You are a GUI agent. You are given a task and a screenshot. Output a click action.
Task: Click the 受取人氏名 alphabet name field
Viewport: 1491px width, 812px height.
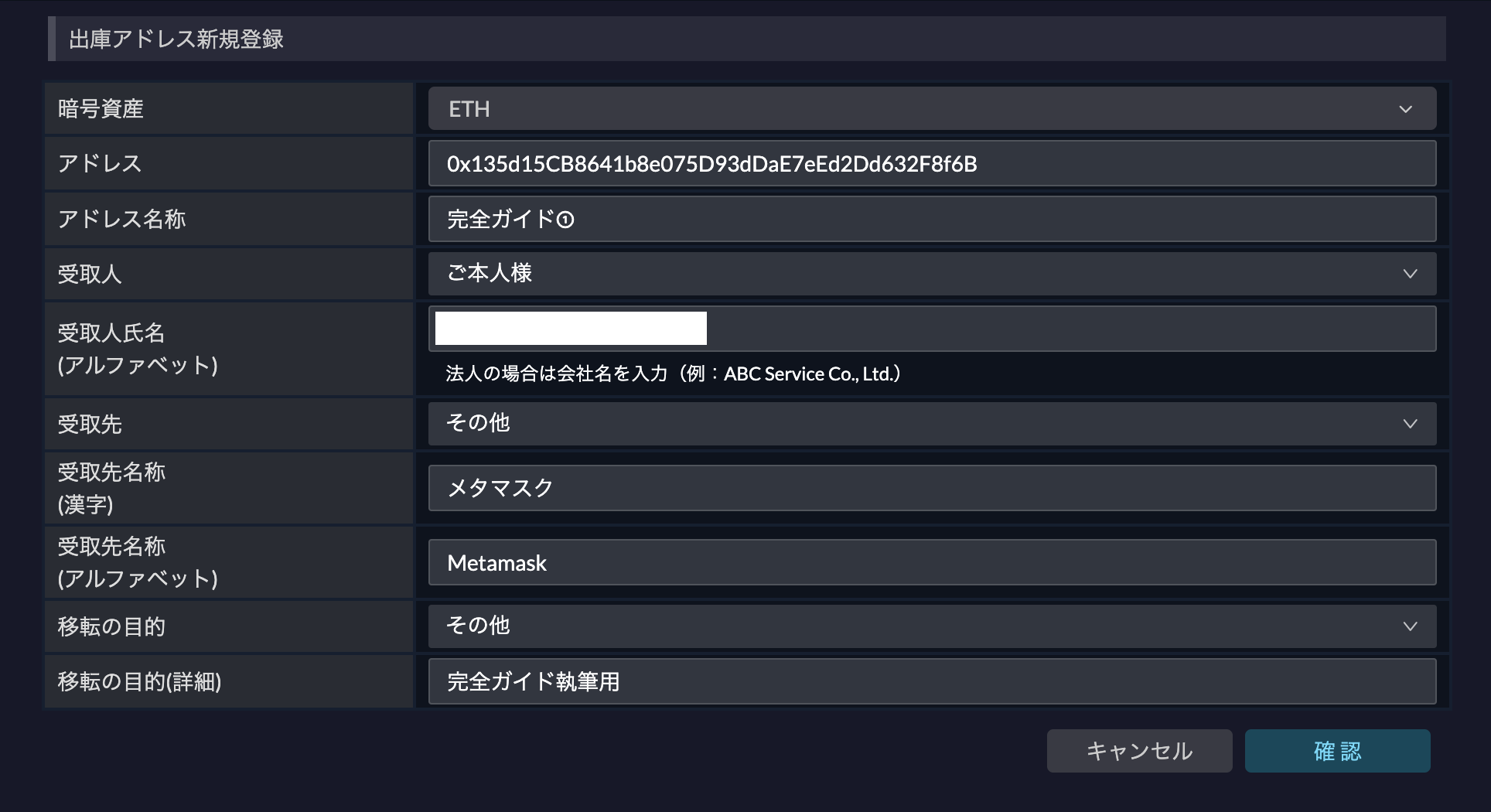pyautogui.click(x=932, y=329)
